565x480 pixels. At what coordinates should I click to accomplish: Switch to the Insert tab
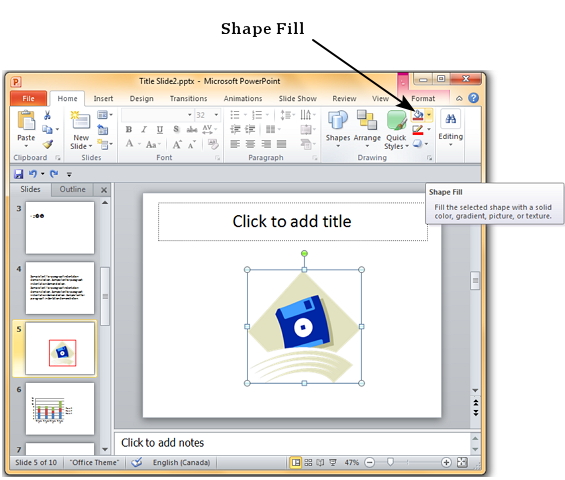pos(103,98)
